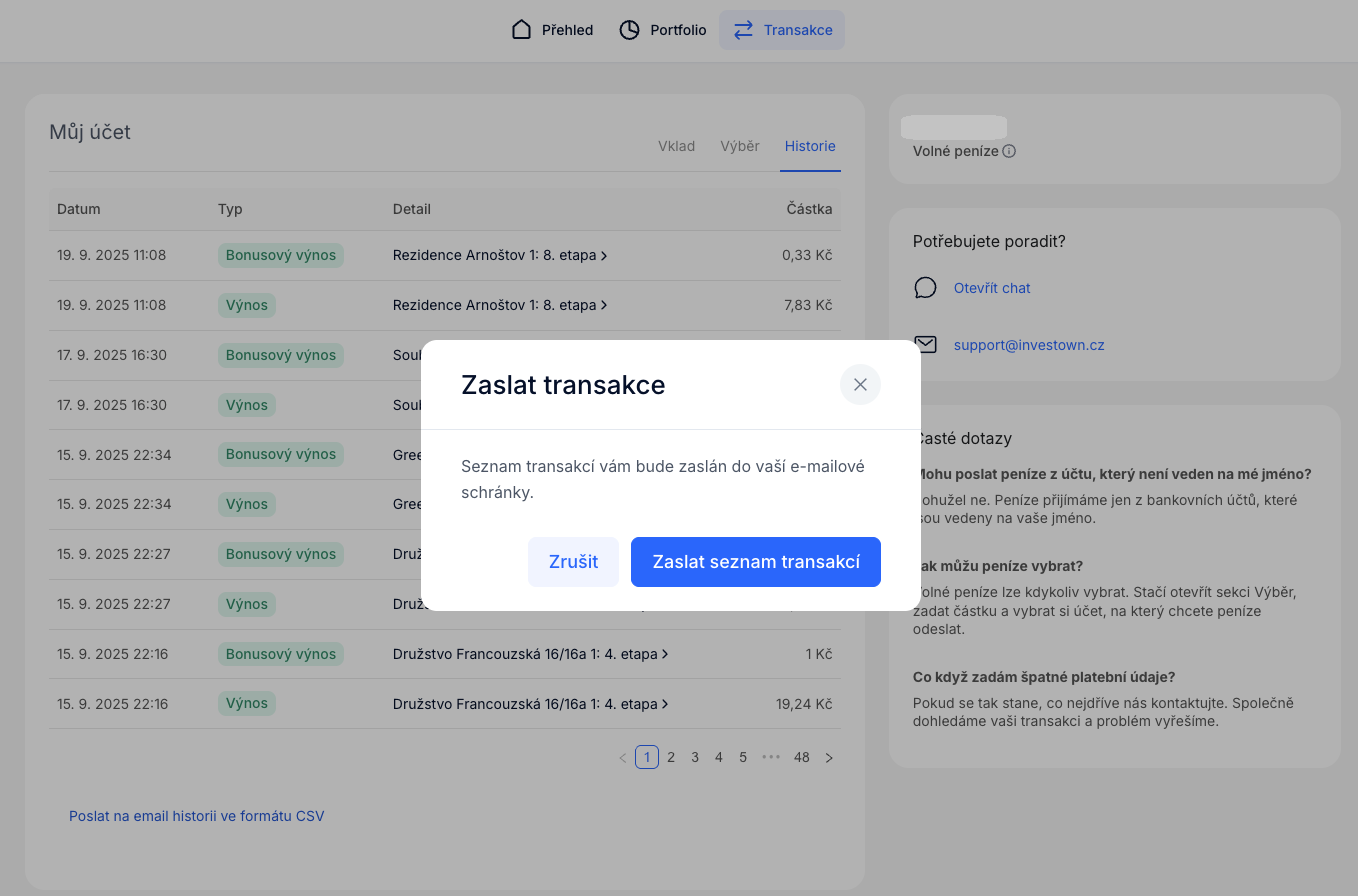Click info icon next to Volné peníze

[1009, 151]
